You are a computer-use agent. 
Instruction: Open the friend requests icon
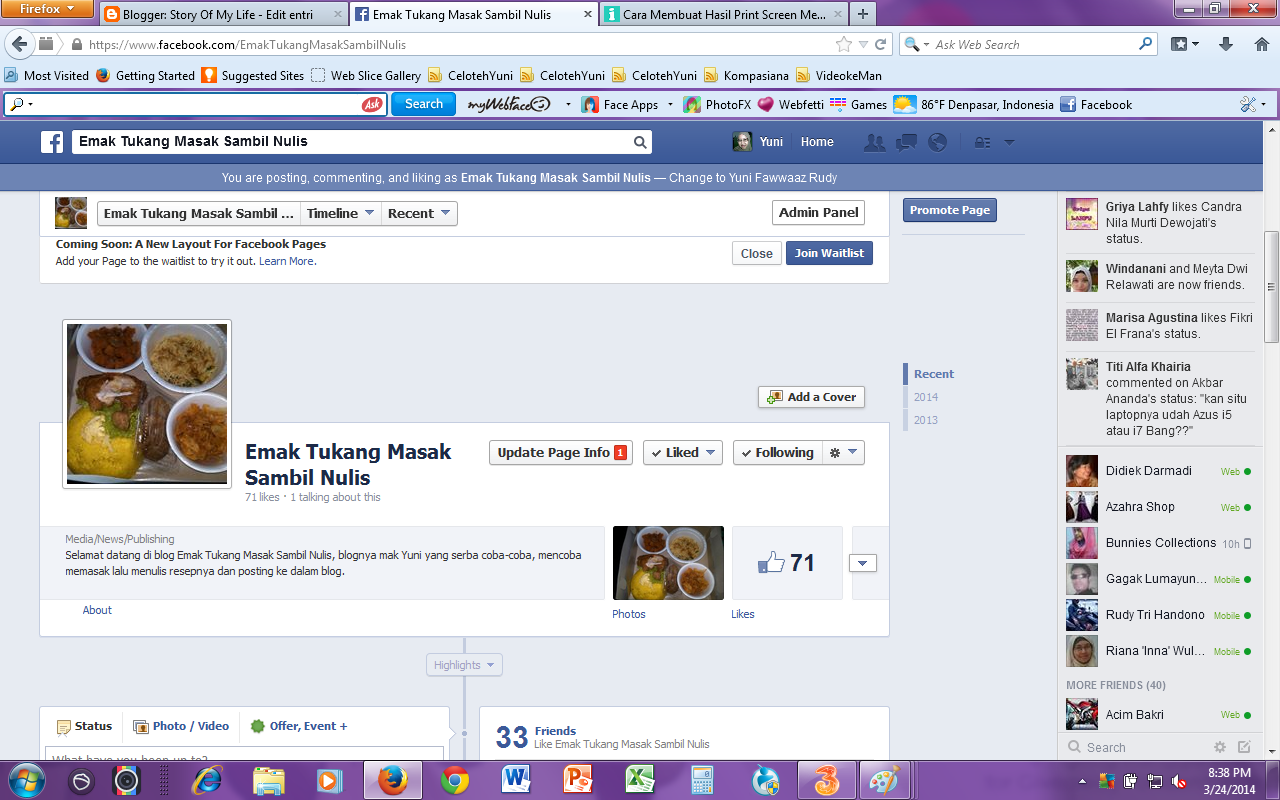875,142
